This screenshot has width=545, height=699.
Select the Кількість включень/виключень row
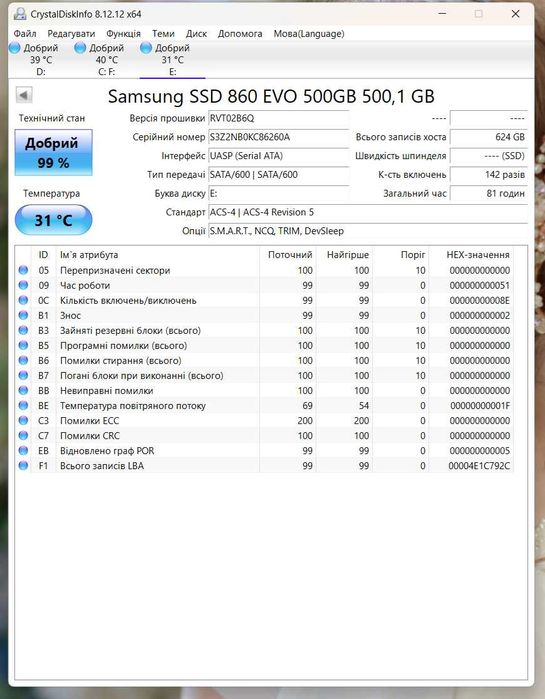coord(265,300)
